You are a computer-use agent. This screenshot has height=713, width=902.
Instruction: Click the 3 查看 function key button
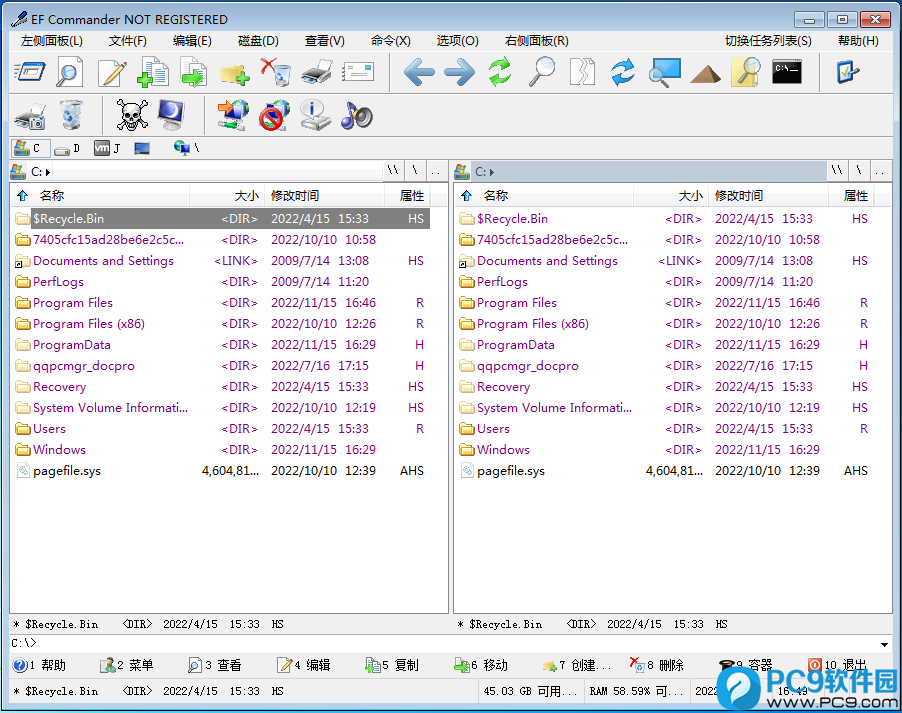pyautogui.click(x=215, y=666)
